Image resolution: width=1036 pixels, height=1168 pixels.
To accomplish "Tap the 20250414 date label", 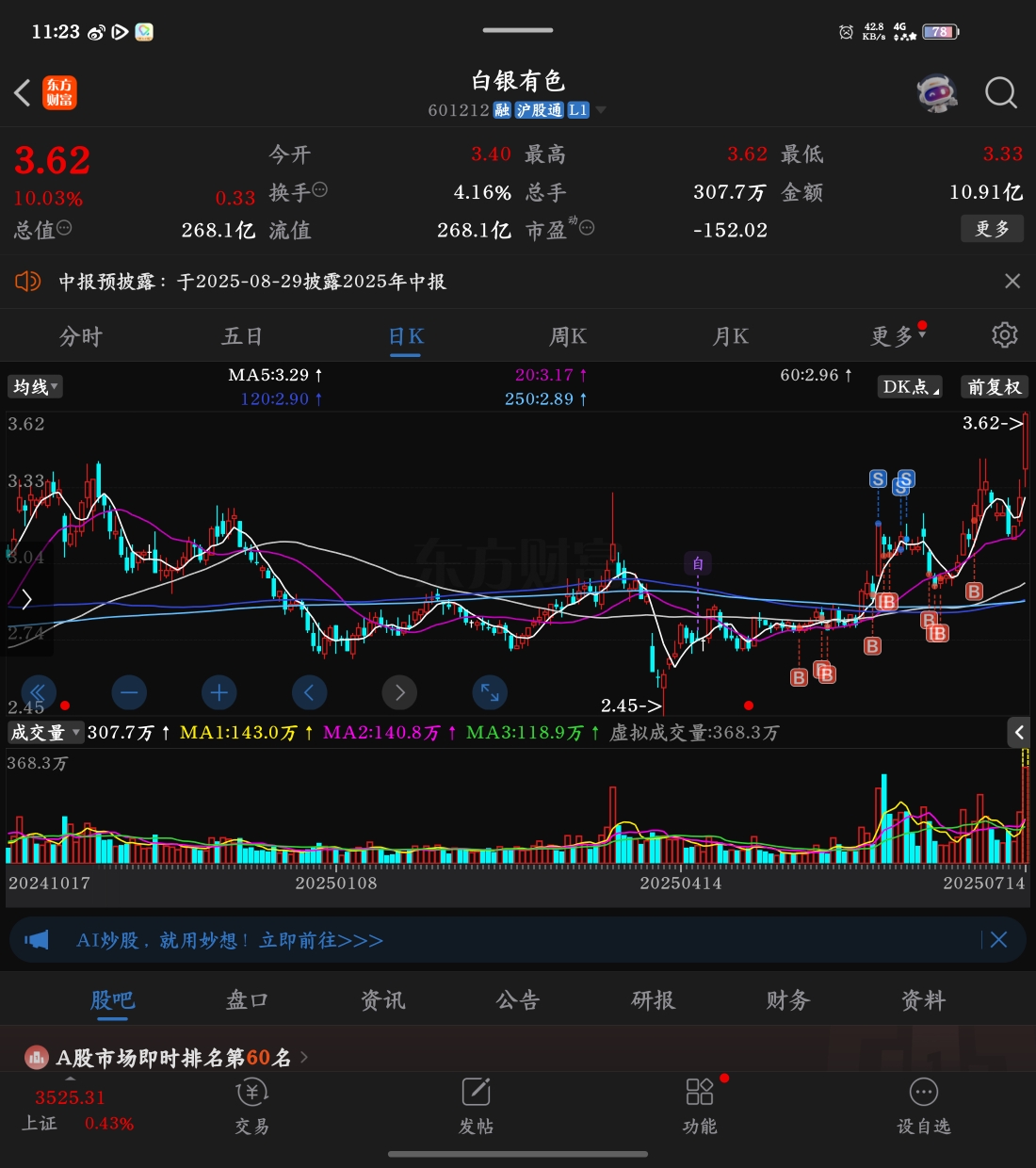I will pos(680,884).
